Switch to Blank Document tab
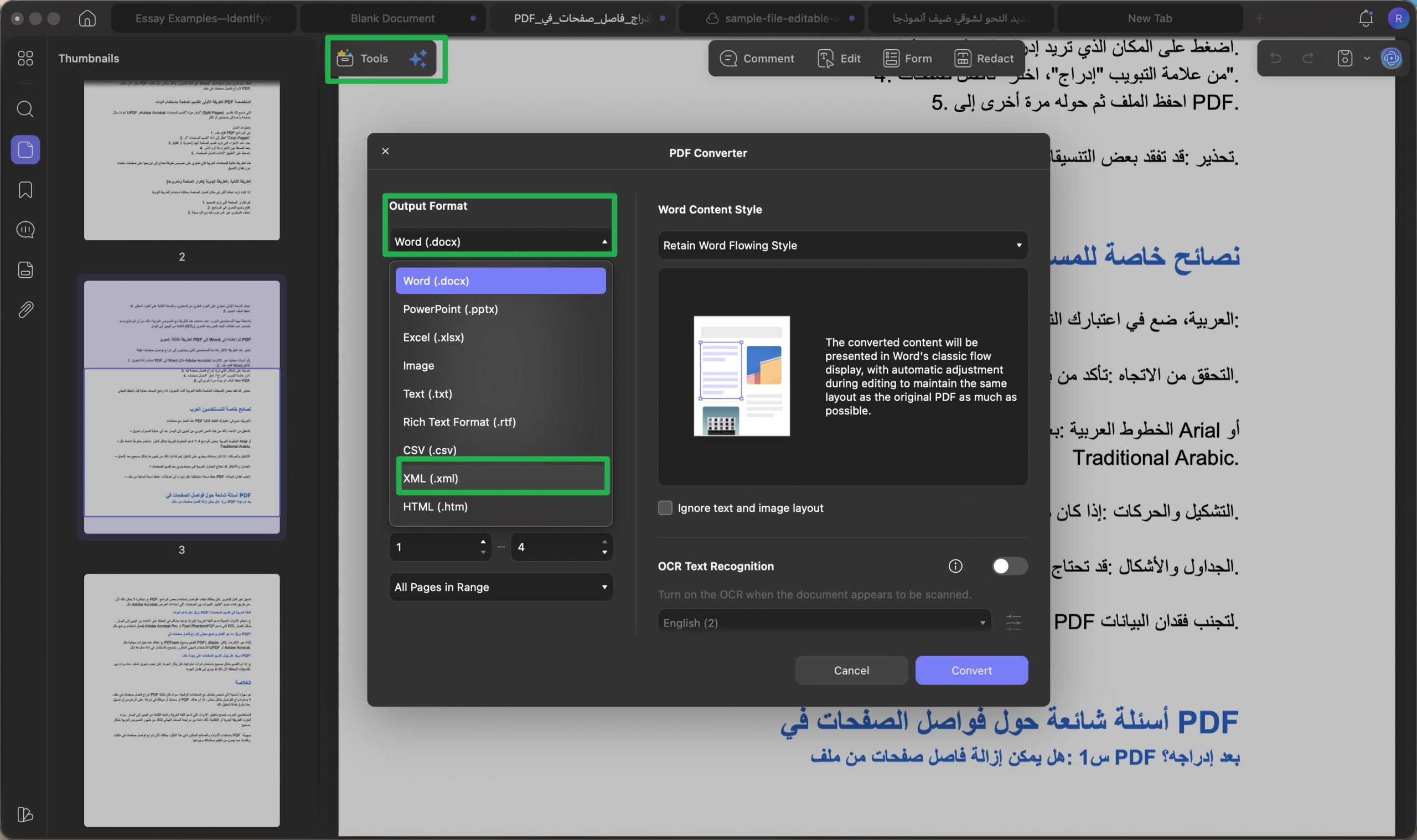This screenshot has height=840, width=1417. click(393, 18)
